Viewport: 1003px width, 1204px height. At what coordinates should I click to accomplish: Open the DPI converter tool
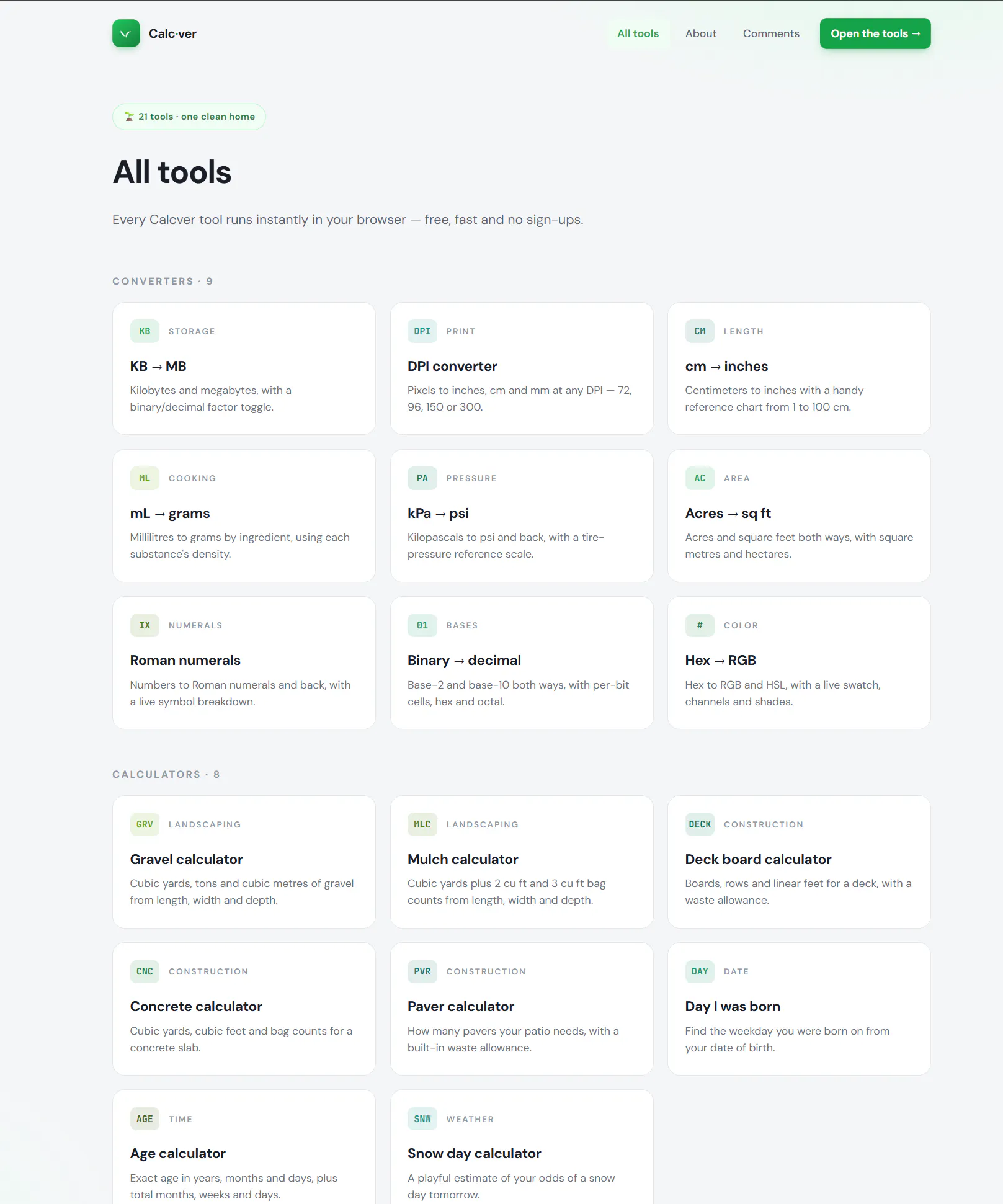pyautogui.click(x=522, y=368)
